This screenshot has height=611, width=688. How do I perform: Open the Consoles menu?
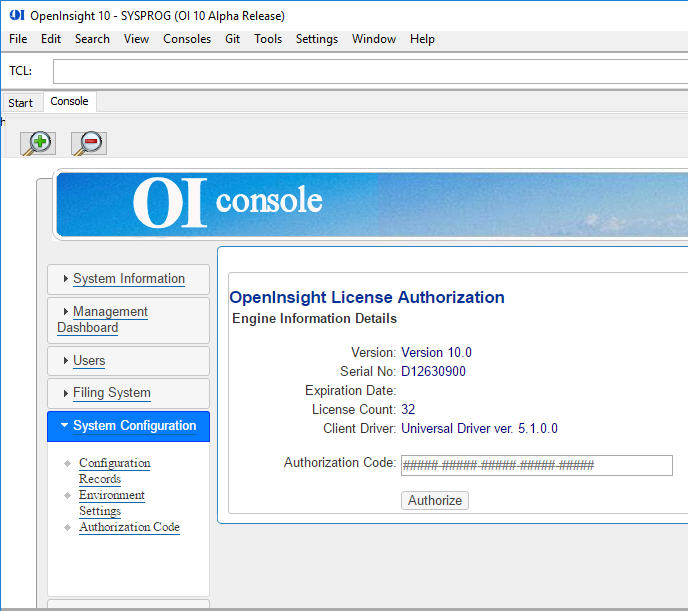(x=187, y=39)
